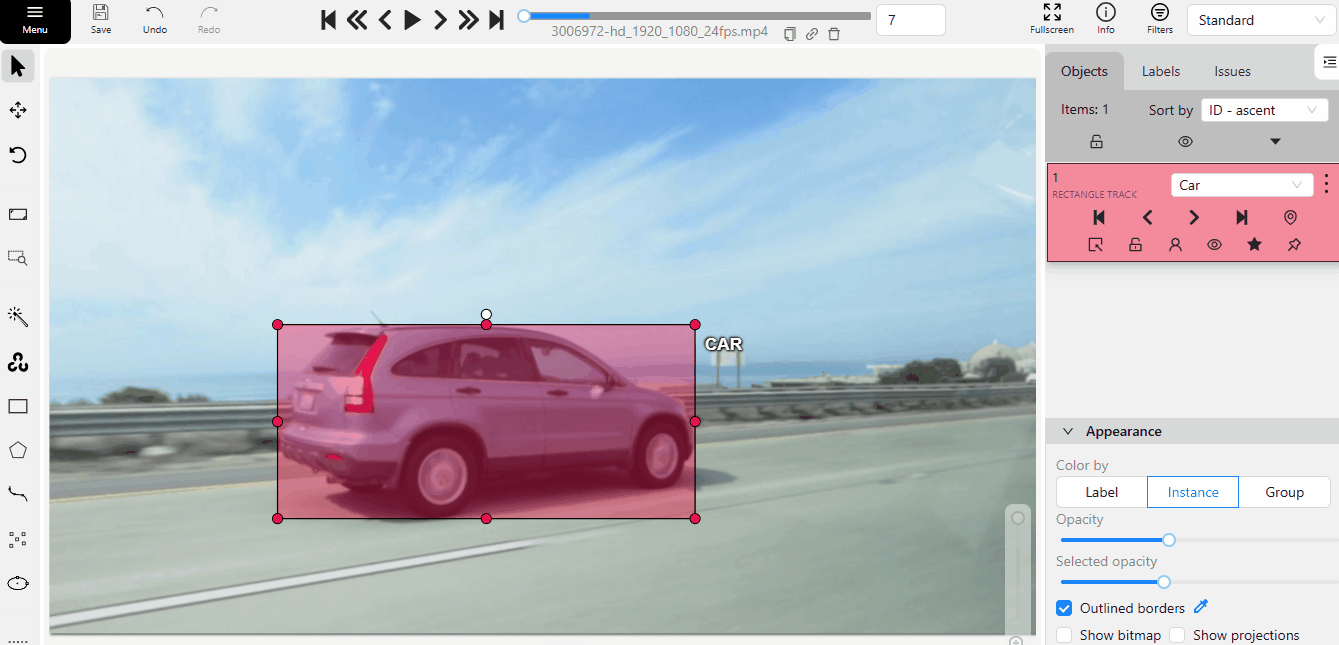Select the Draw rectangle tool
1339x645 pixels.
(x=18, y=406)
